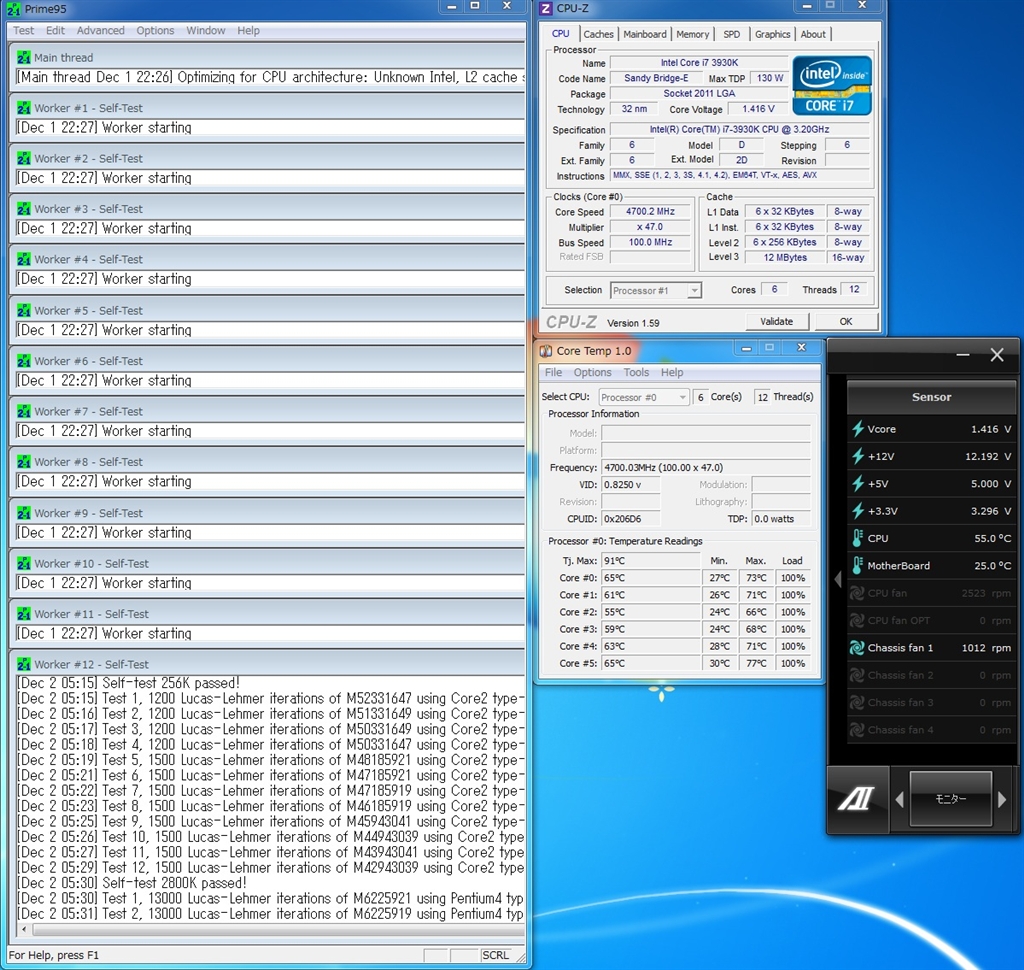Click the Worker #7 Self-Test icon
Viewport: 1024px width, 970px height.
24,412
